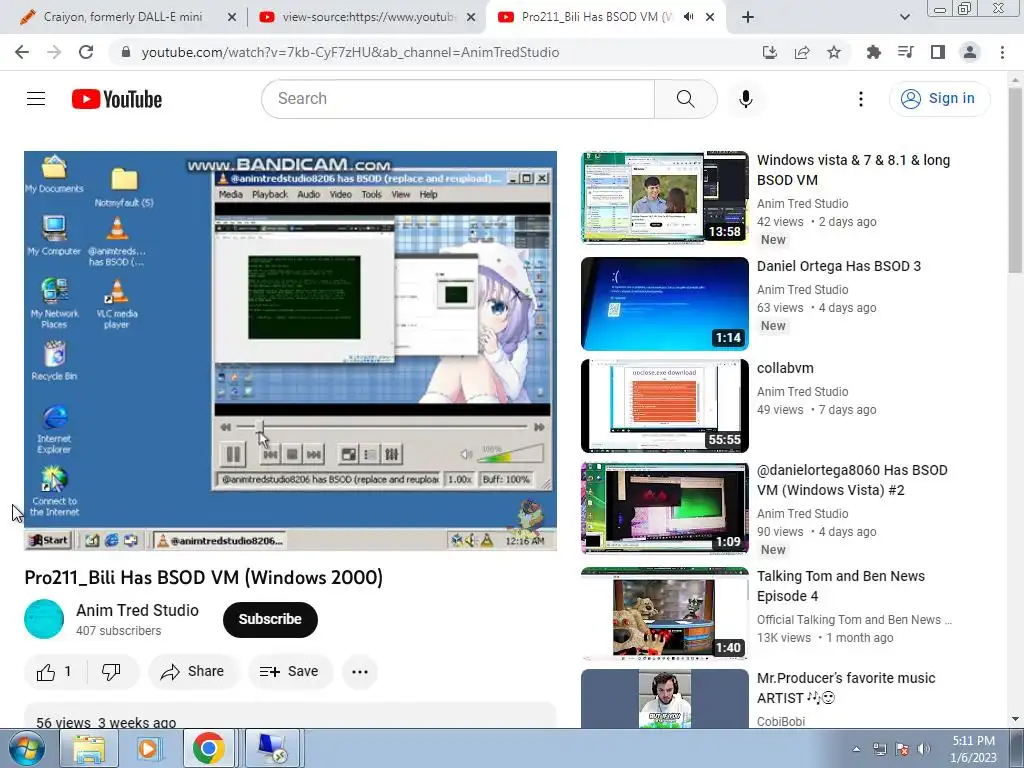The width and height of the screenshot is (1024, 768).
Task: Open Daniel Ortega Has BSOD 3 title
Action: click(839, 266)
